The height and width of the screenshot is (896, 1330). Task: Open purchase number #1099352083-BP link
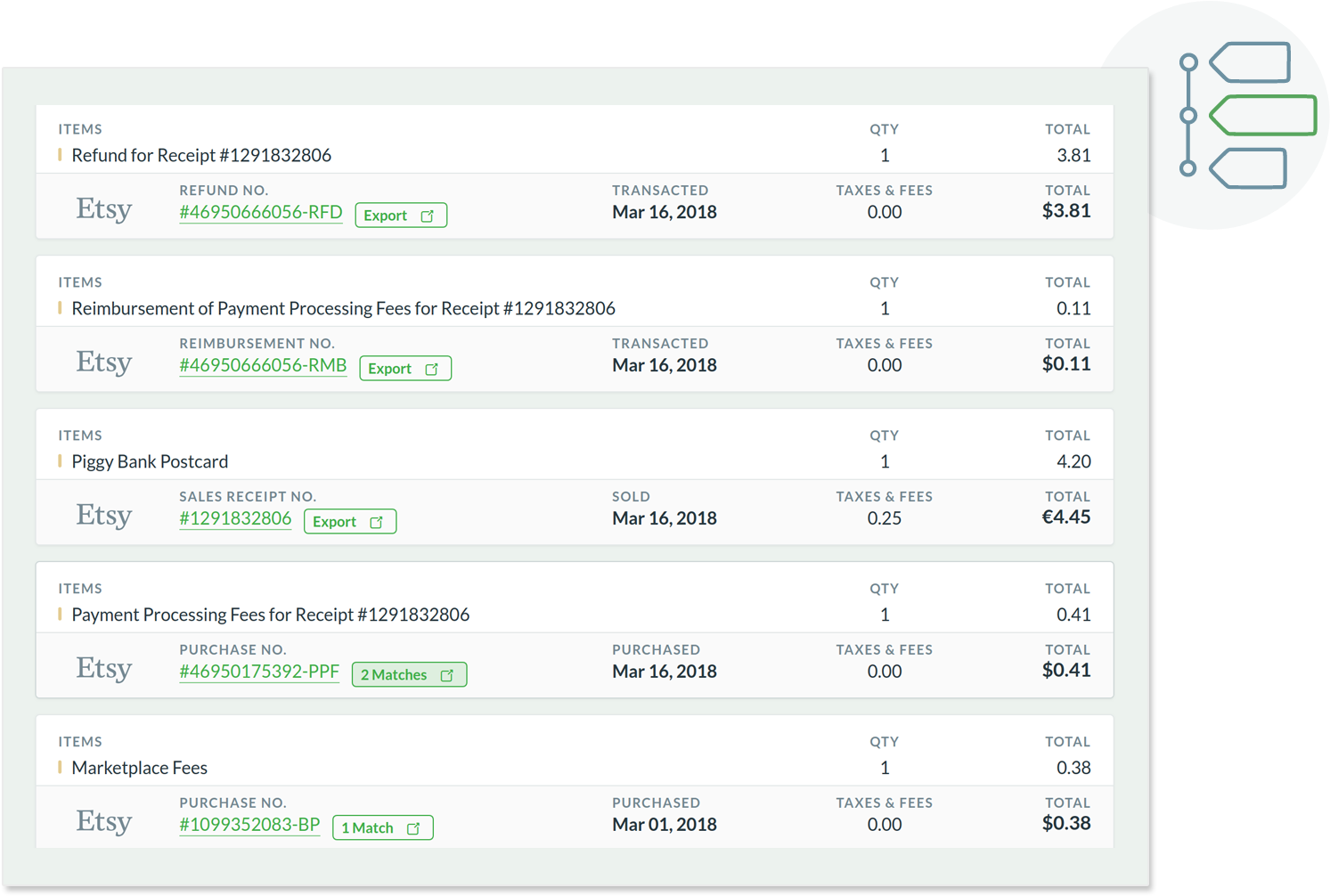tap(249, 825)
